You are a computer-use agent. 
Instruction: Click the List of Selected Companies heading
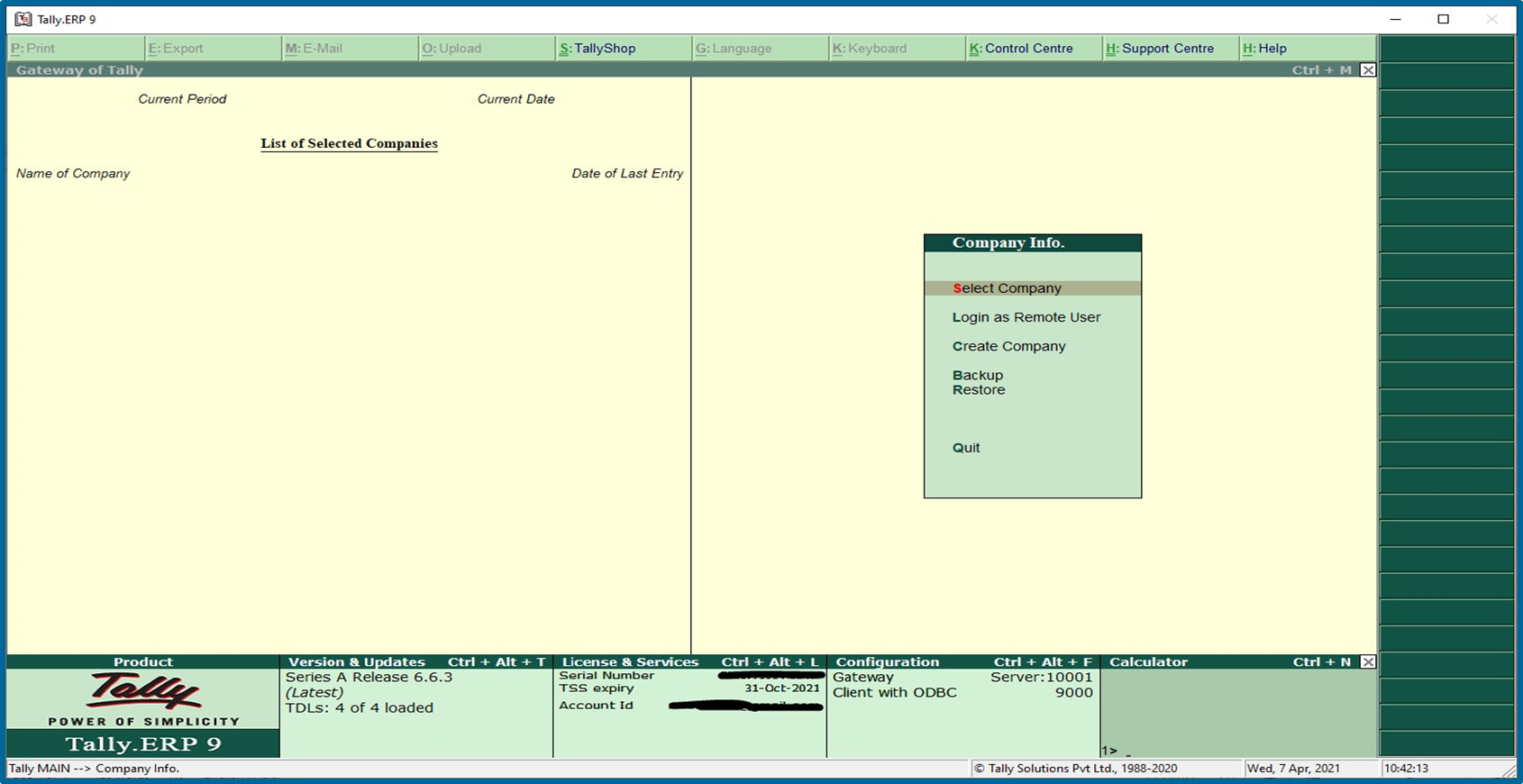click(x=350, y=143)
